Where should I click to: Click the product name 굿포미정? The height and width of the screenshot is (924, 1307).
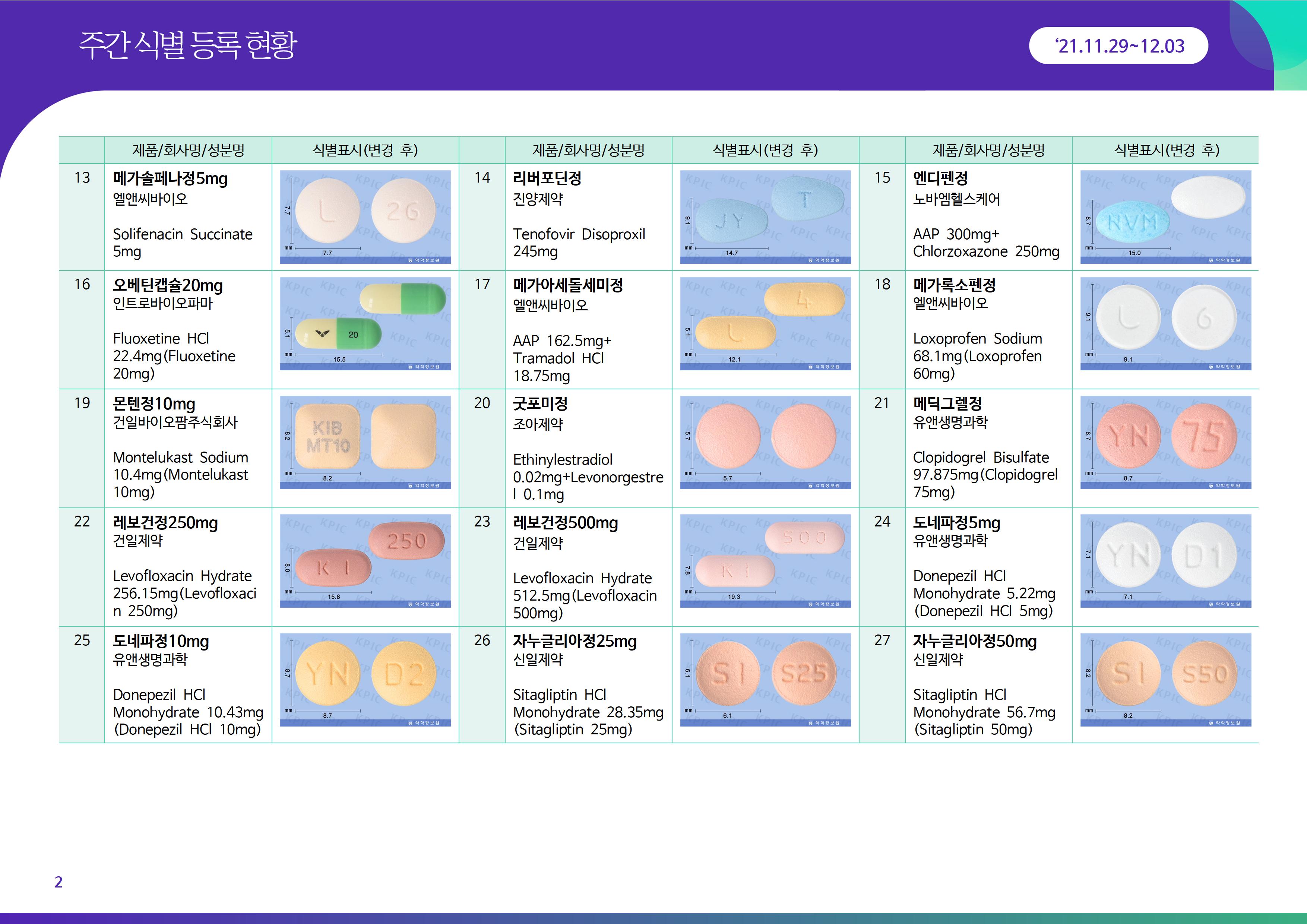[x=540, y=404]
